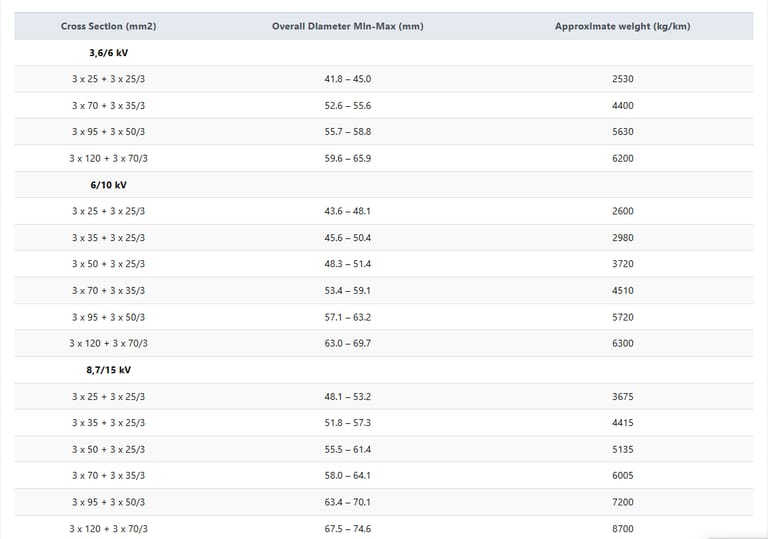Click the Approximate weight (kg/km) header
The height and width of the screenshot is (539, 768).
pos(622,26)
